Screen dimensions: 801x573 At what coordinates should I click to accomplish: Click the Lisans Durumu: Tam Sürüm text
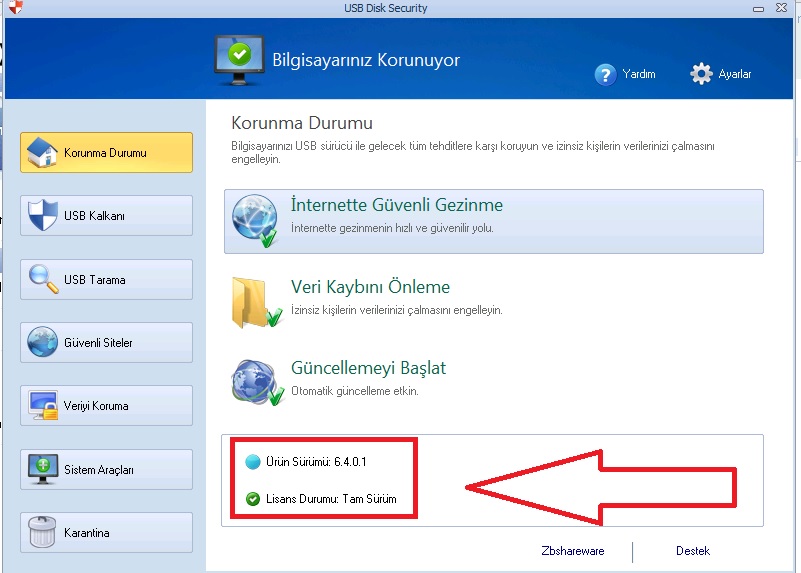point(331,499)
